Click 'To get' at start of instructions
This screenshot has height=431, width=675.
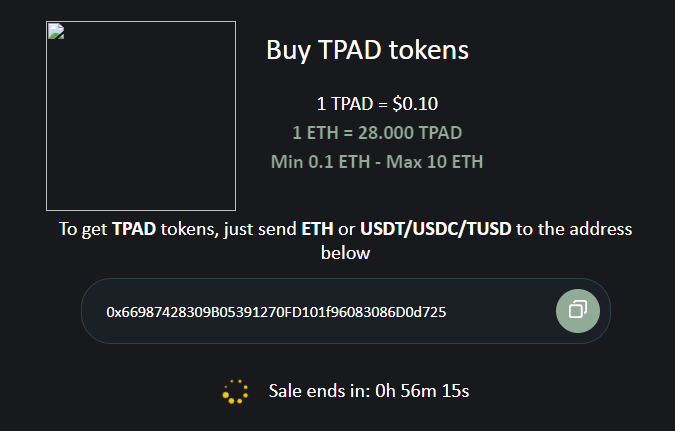(x=83, y=229)
